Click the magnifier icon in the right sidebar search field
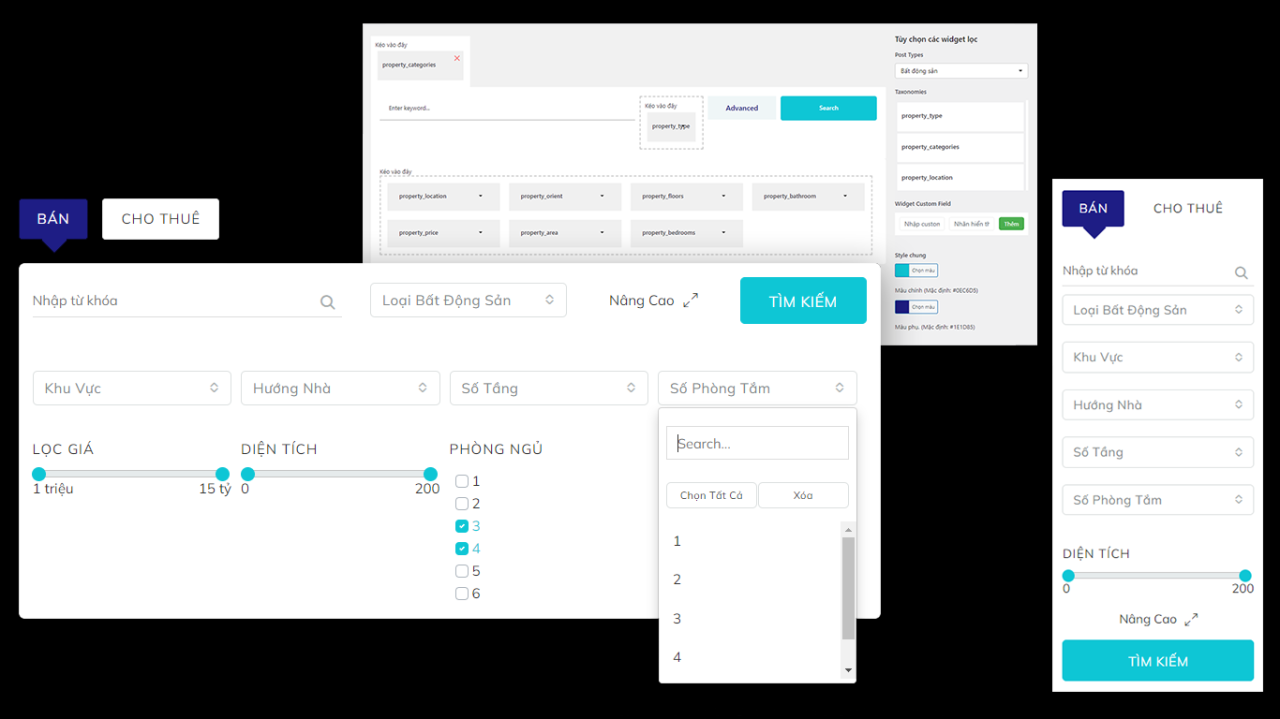This screenshot has width=1280, height=719. coord(1241,272)
